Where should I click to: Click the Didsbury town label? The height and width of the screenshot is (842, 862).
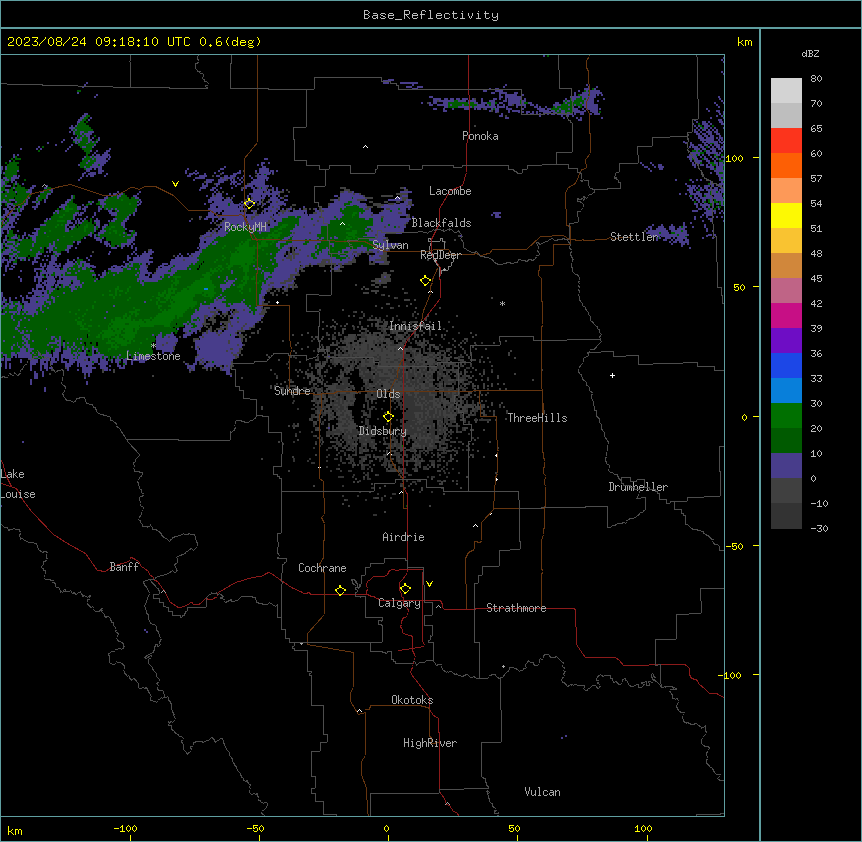pos(383,431)
